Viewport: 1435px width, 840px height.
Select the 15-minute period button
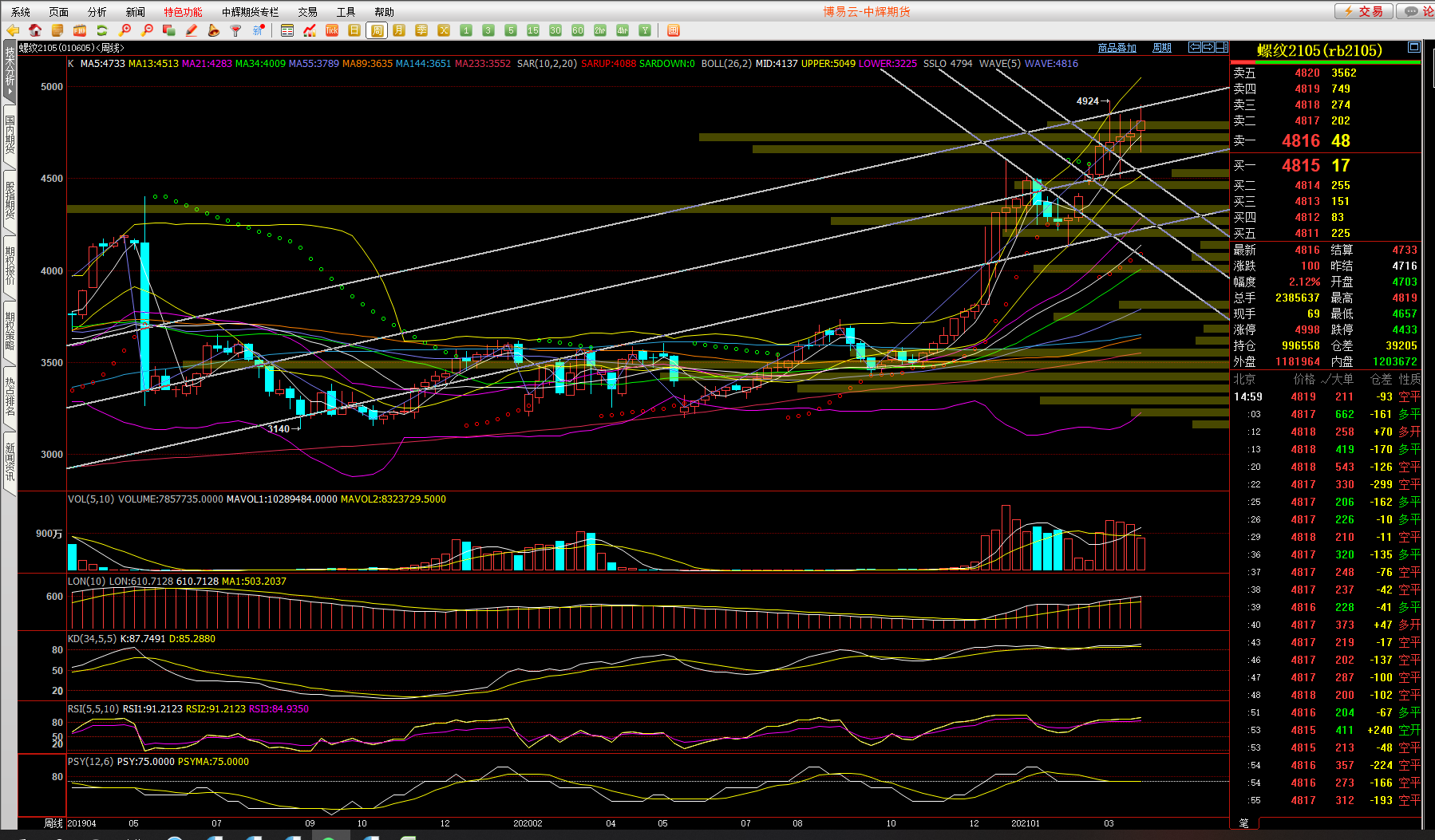pyautogui.click(x=533, y=30)
